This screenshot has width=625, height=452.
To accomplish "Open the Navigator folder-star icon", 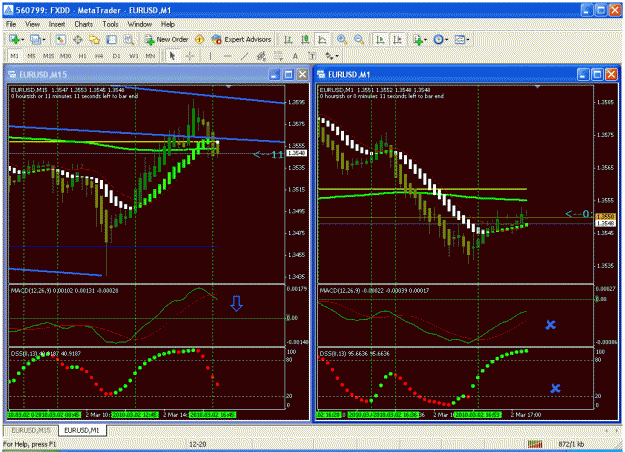I will point(94,39).
